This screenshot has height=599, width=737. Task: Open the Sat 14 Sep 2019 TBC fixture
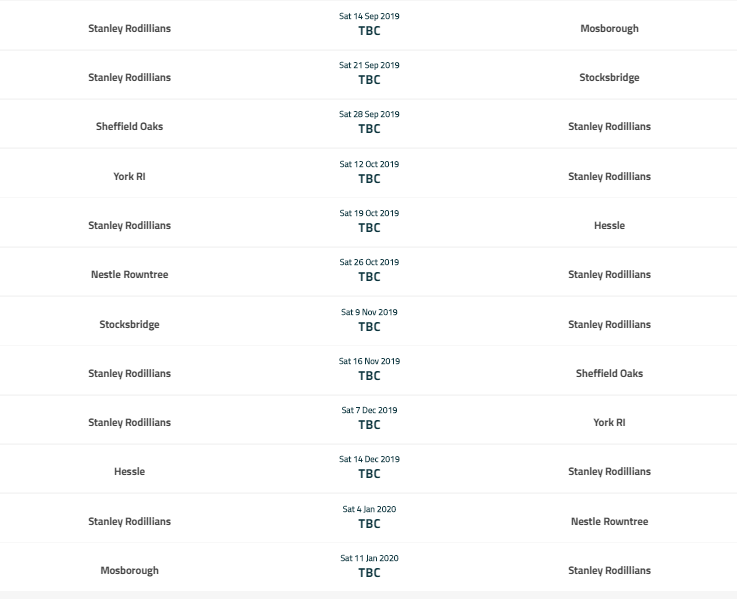coord(369,24)
